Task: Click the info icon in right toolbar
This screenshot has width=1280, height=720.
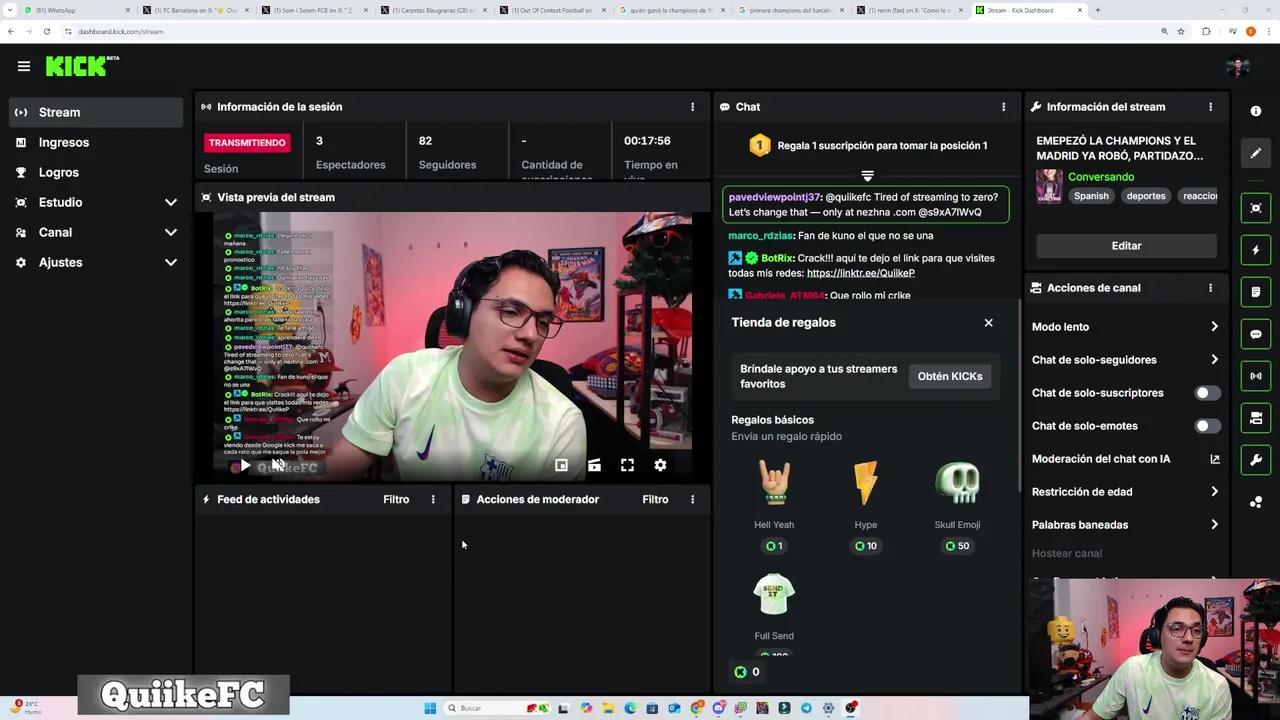Action: click(1256, 111)
